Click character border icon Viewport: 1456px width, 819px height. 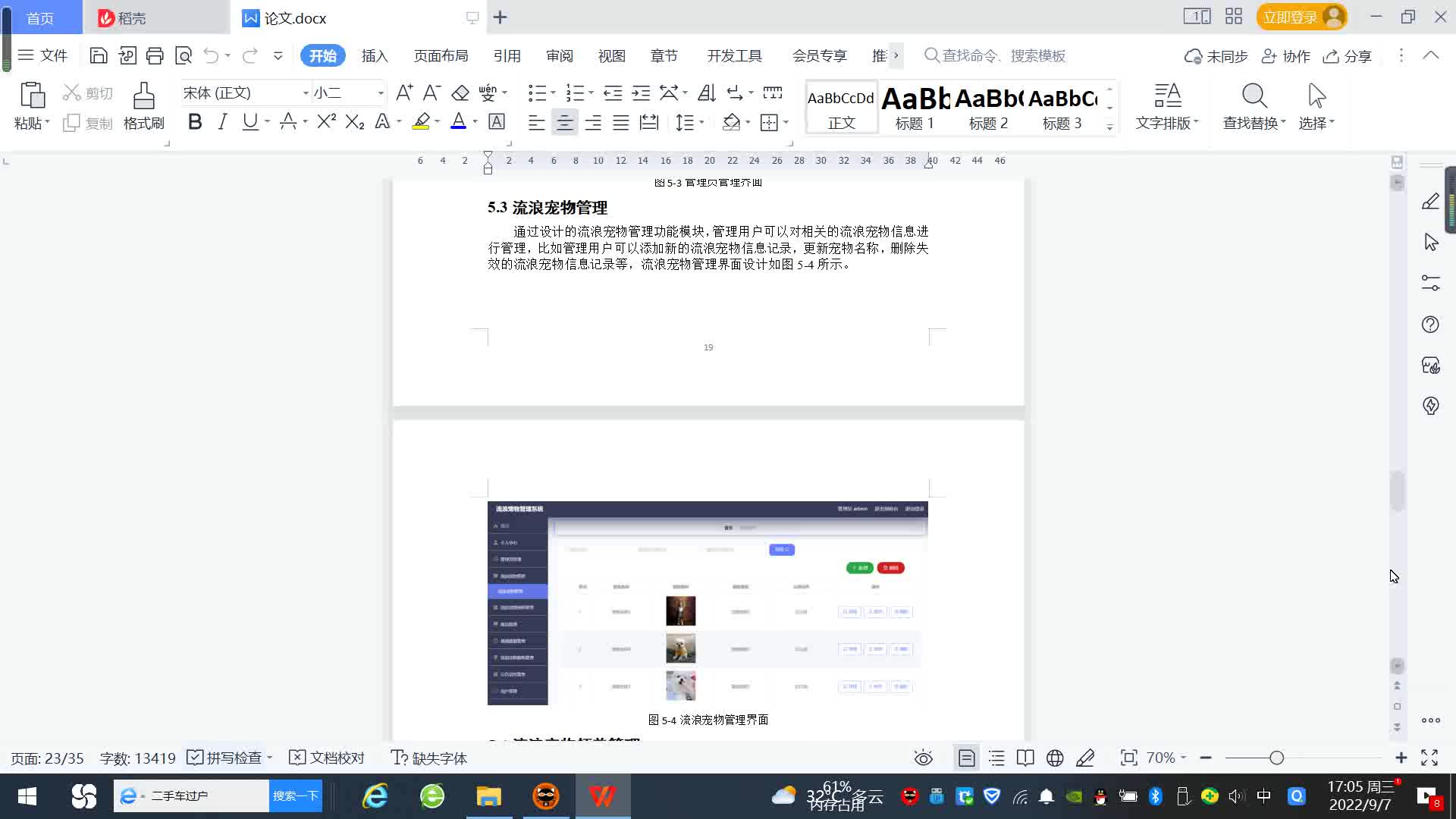click(497, 121)
